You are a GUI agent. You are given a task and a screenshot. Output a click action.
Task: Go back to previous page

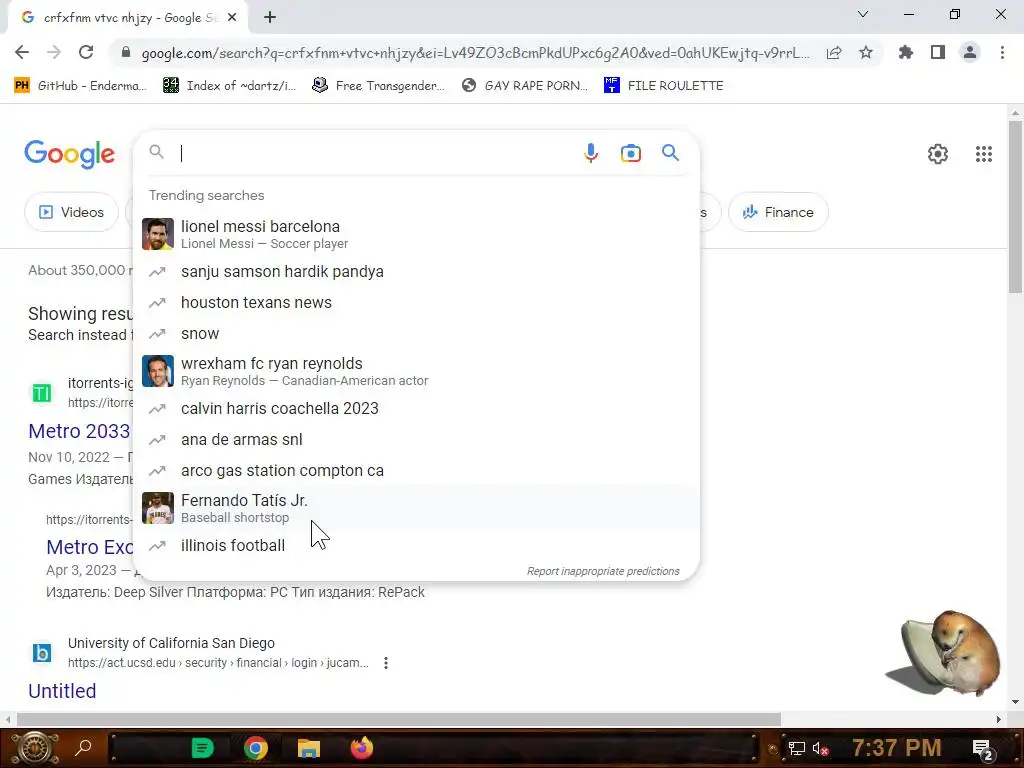tap(22, 52)
